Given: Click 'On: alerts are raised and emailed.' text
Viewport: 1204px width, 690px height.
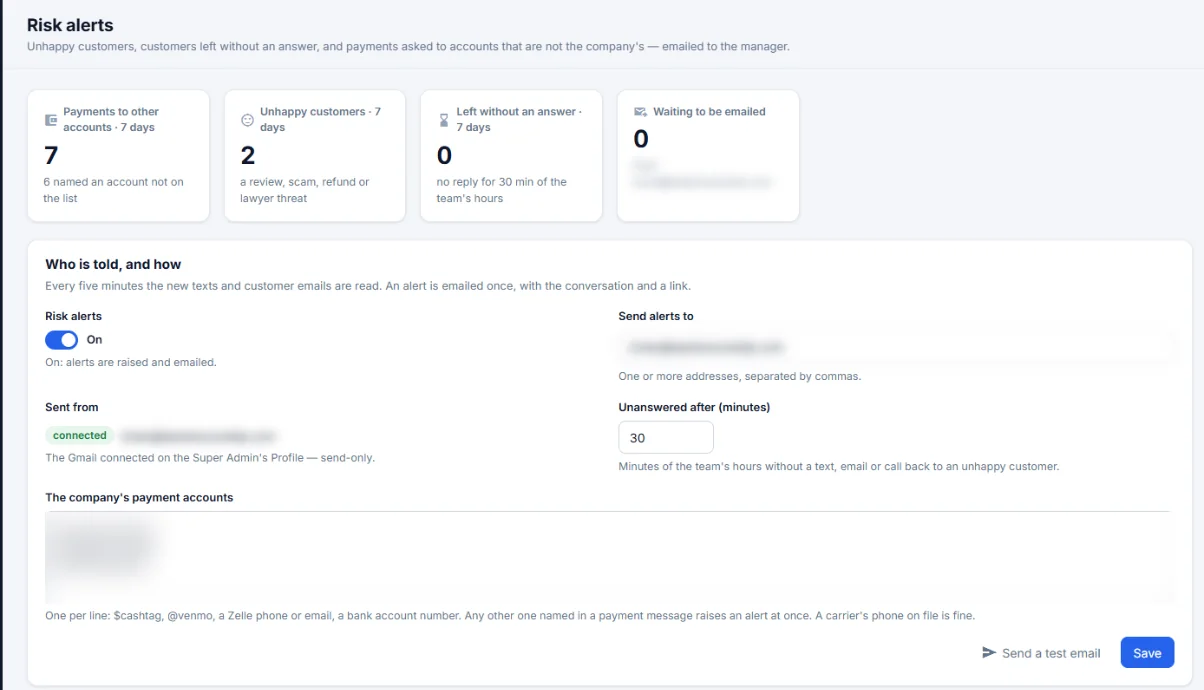Looking at the screenshot, I should click(131, 362).
